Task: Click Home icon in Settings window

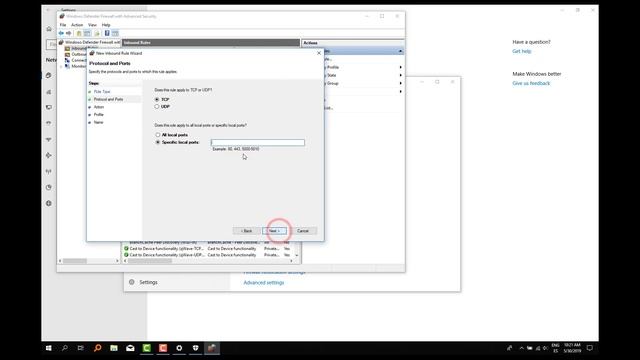Action: click(x=49, y=29)
